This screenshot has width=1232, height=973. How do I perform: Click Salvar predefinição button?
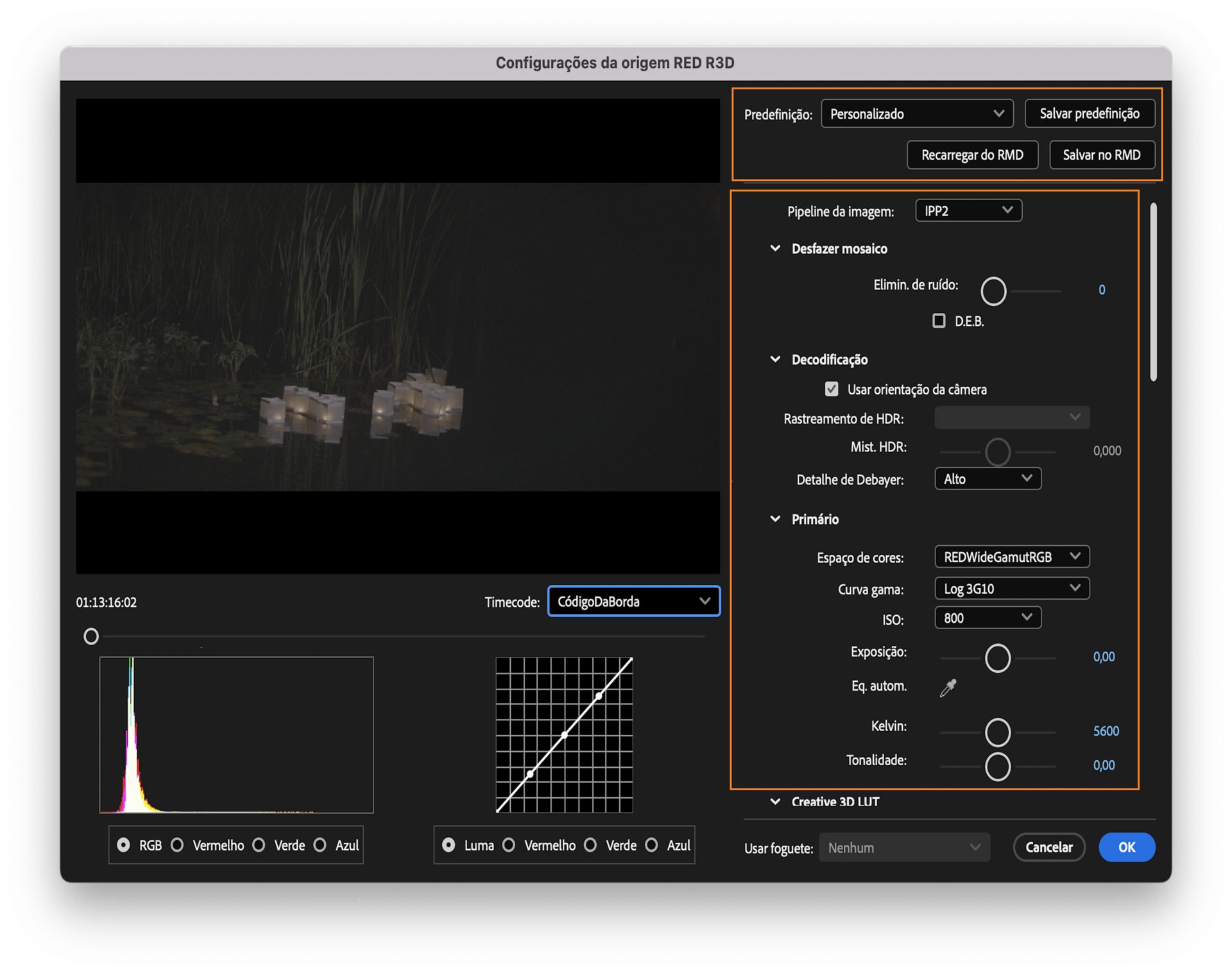click(x=1089, y=114)
